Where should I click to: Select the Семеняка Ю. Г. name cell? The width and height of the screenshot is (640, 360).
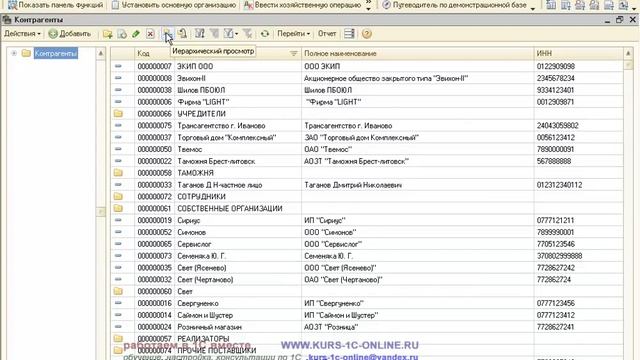click(x=238, y=256)
